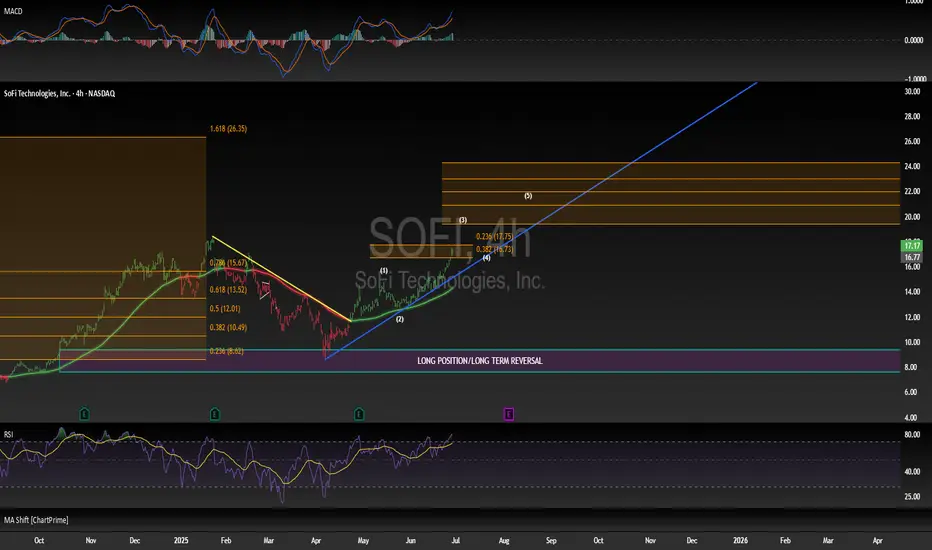The width and height of the screenshot is (932, 550).
Task: Select the 0.236 (17.75) Fibonacci label
Action: click(495, 237)
